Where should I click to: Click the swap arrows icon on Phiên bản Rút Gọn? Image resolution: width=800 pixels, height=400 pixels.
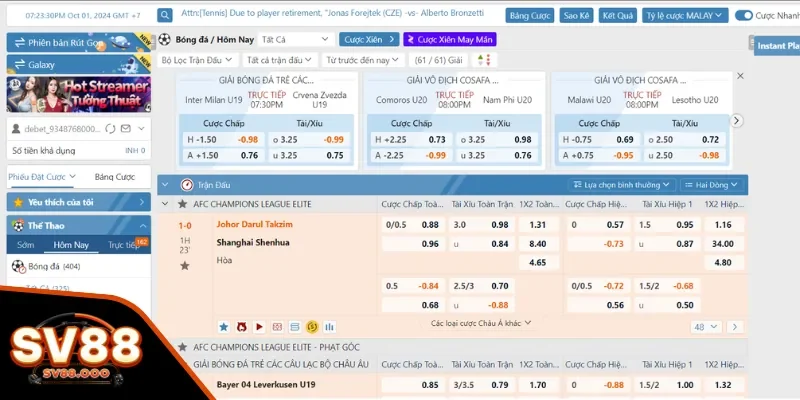tap(20, 43)
